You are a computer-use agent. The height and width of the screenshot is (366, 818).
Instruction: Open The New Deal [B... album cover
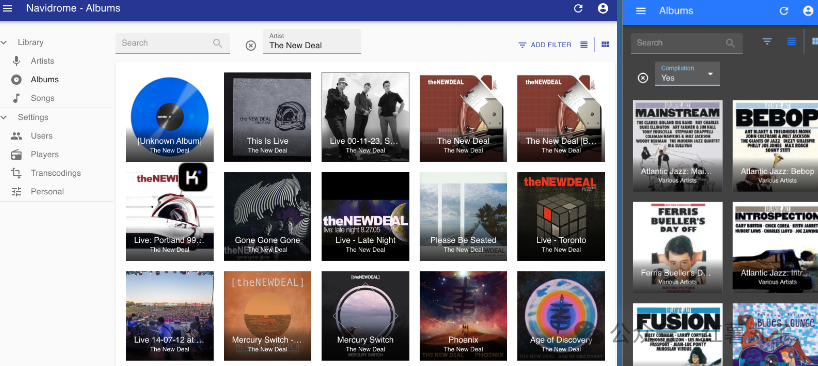click(561, 118)
